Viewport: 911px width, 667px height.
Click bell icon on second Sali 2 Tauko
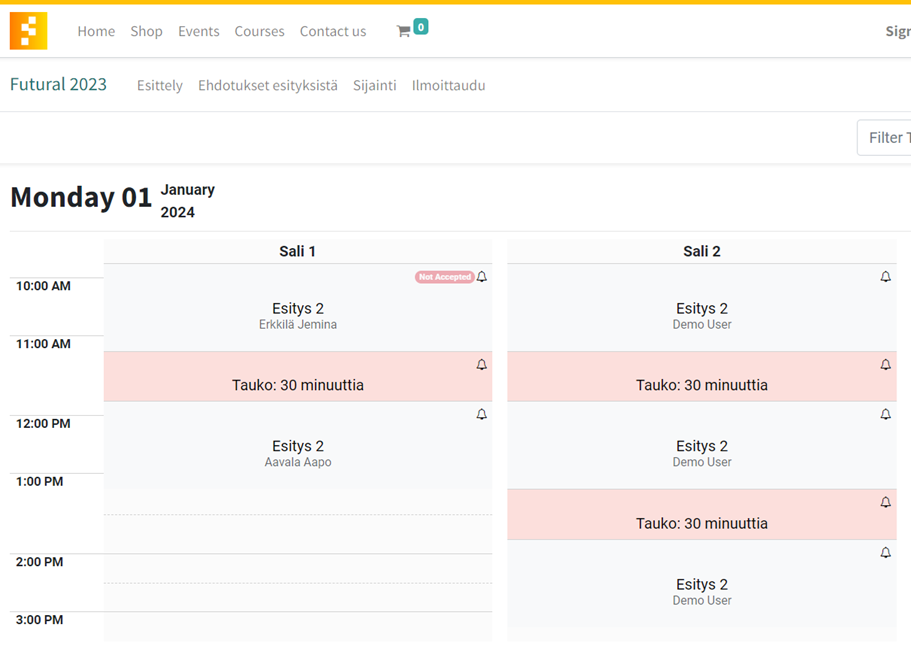tap(885, 503)
